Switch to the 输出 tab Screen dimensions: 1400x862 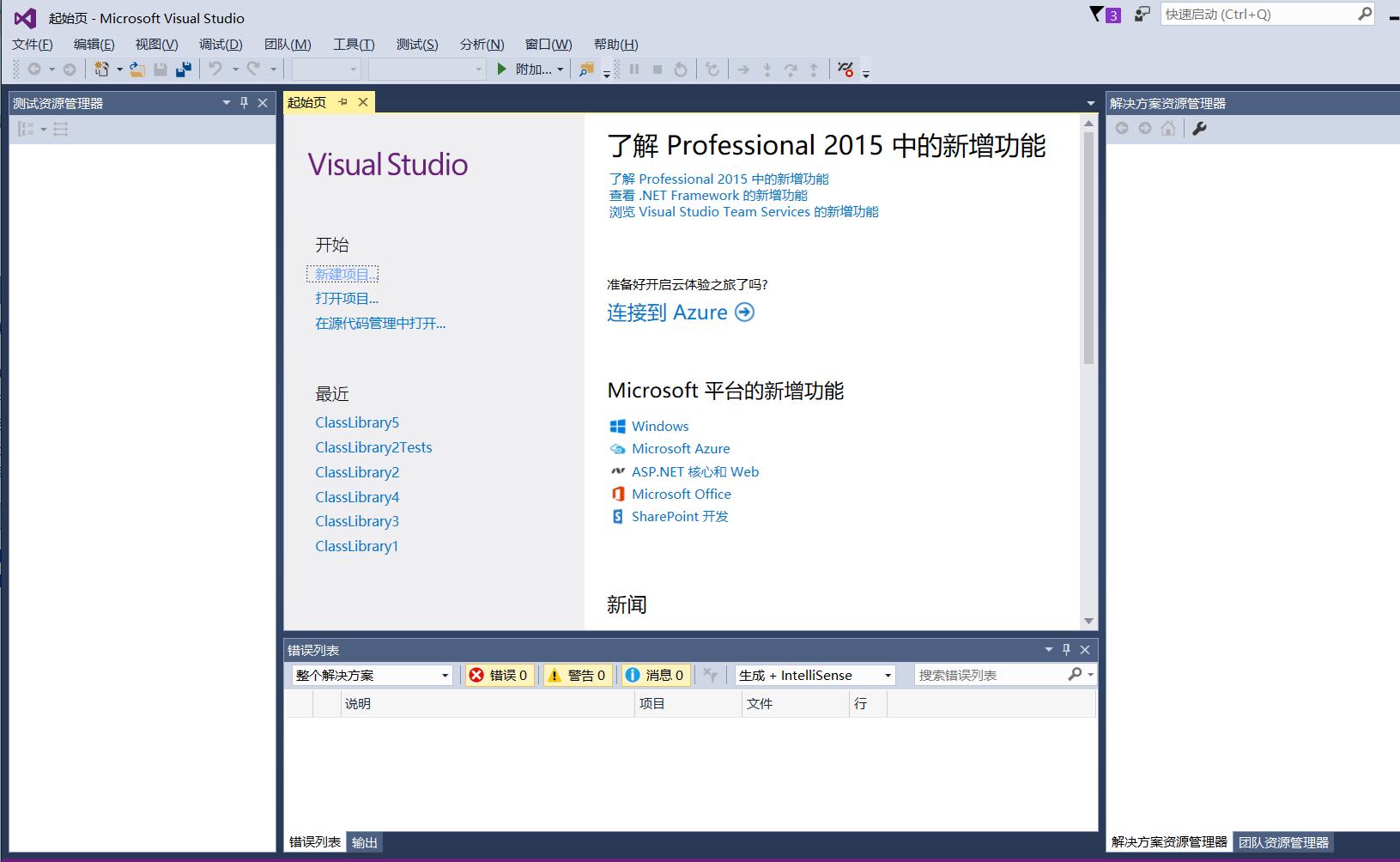coord(365,842)
